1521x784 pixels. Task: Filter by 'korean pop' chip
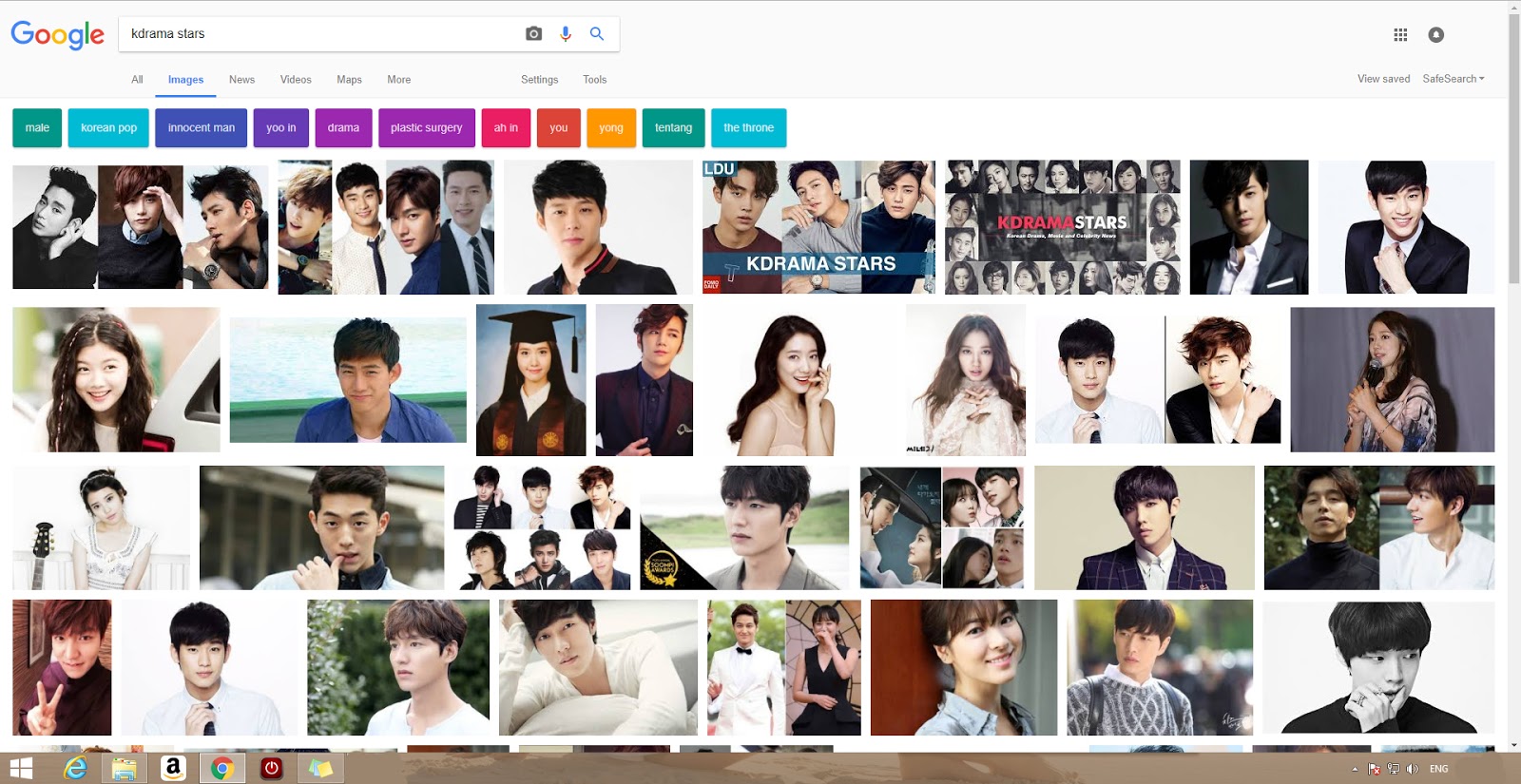pyautogui.click(x=108, y=127)
